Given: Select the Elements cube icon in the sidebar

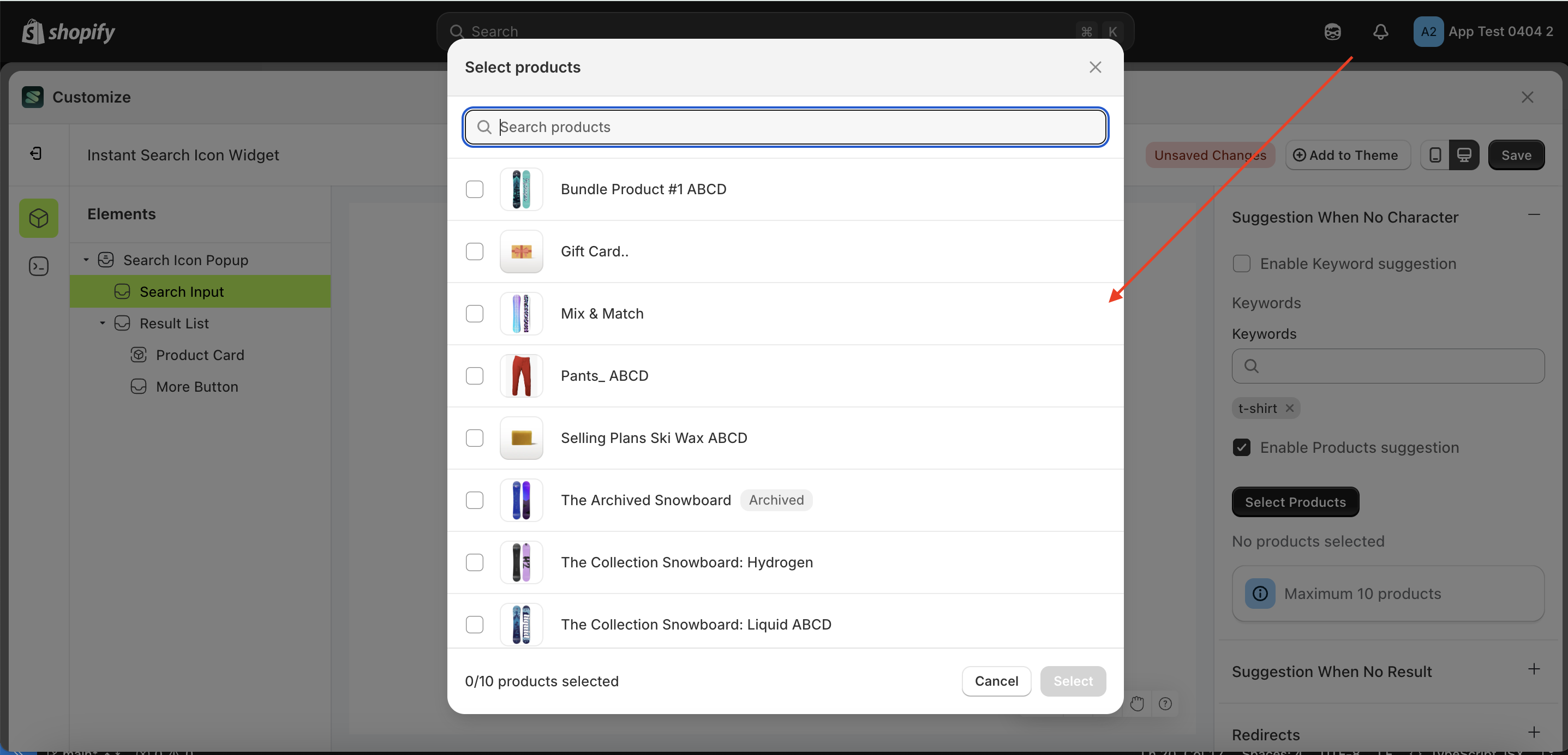Looking at the screenshot, I should 38,217.
